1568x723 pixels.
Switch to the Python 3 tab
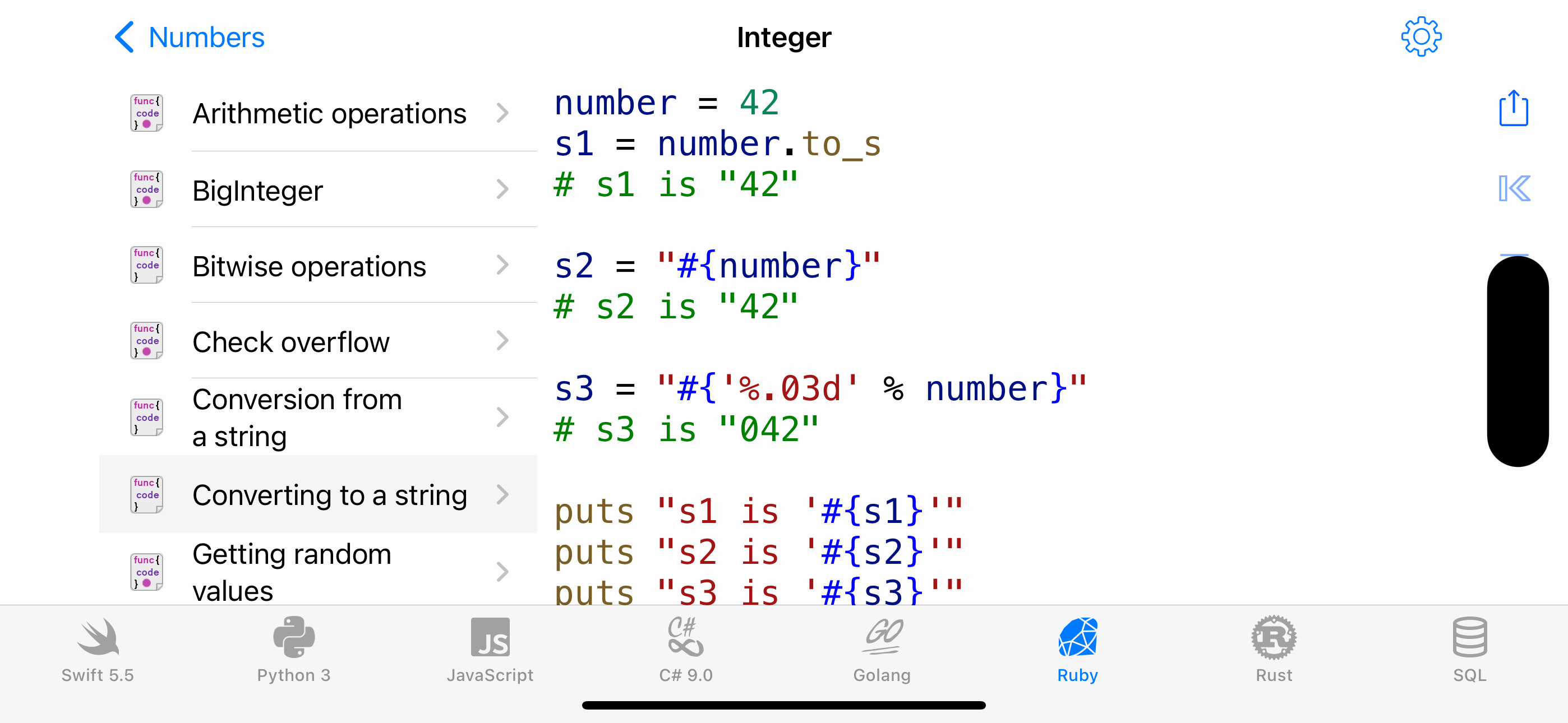tap(293, 650)
